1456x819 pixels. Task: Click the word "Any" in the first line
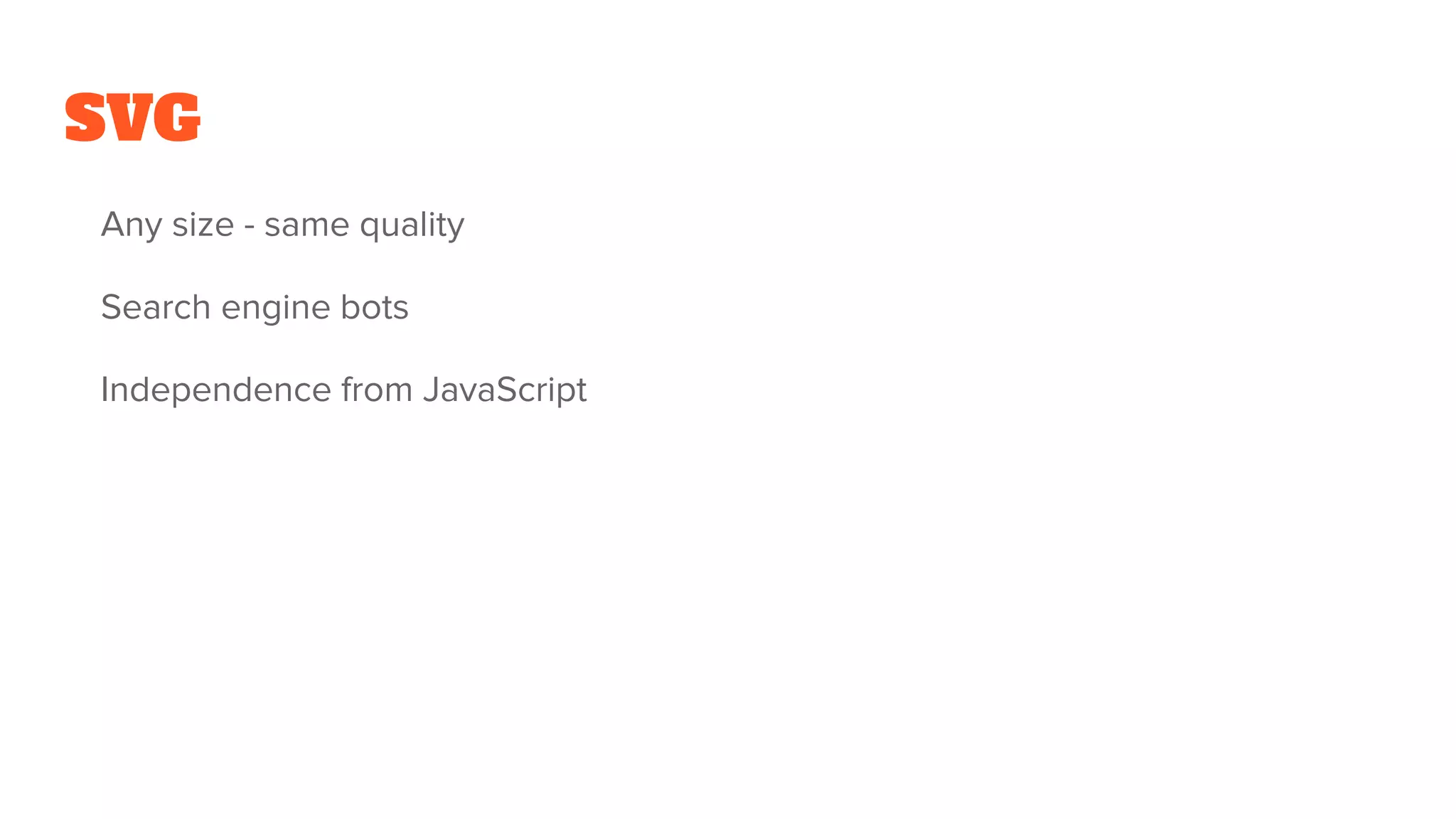click(132, 225)
